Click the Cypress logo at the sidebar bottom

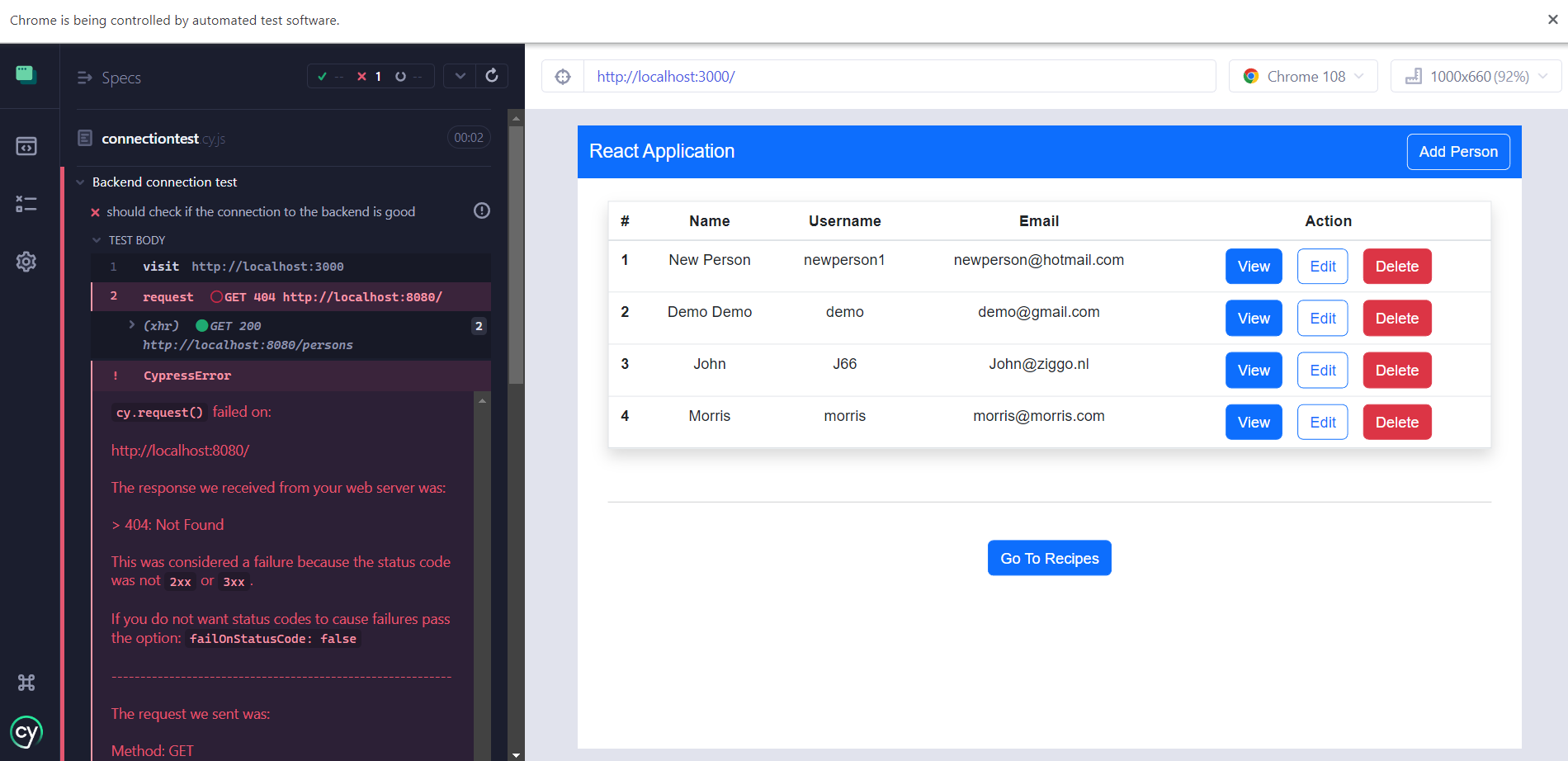pyautogui.click(x=26, y=731)
